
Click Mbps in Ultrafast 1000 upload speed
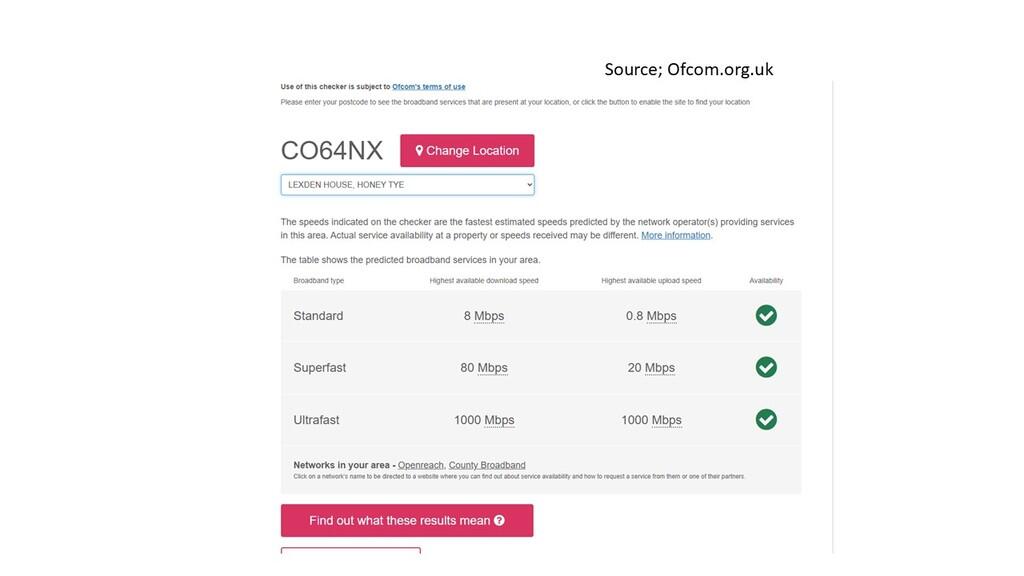pos(667,420)
